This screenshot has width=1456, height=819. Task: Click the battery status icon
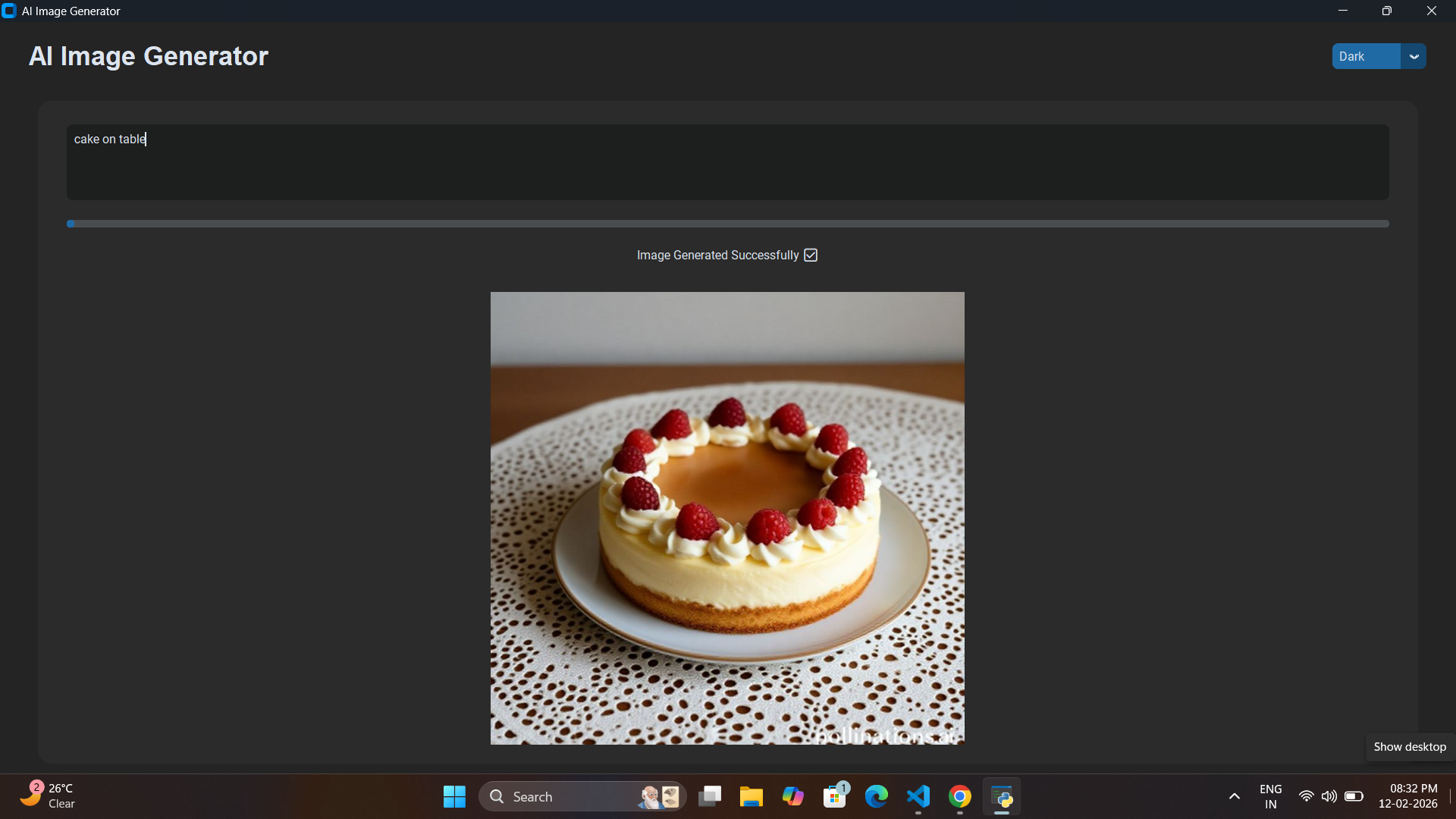click(x=1354, y=797)
